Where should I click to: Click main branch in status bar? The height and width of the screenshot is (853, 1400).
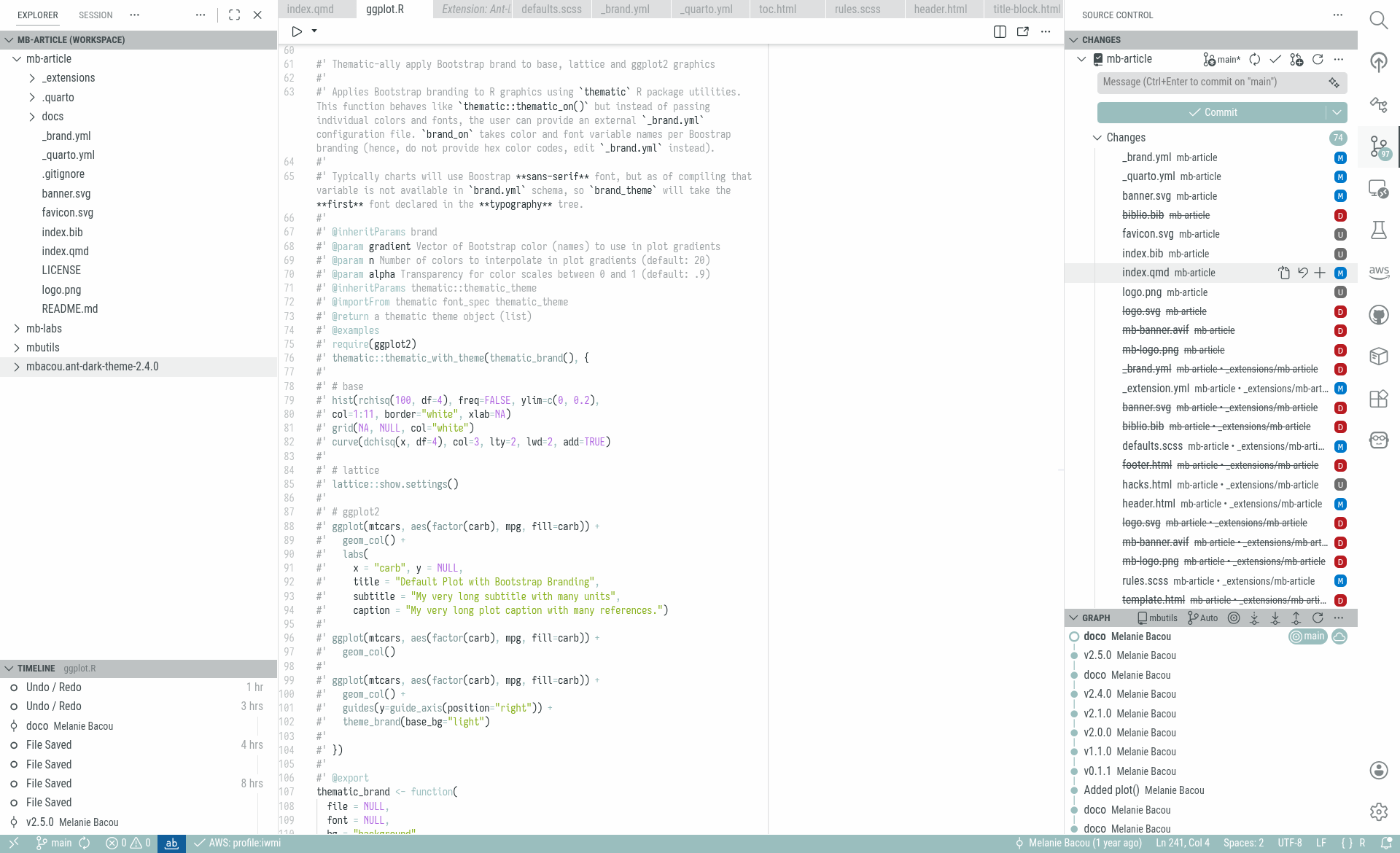(54, 844)
